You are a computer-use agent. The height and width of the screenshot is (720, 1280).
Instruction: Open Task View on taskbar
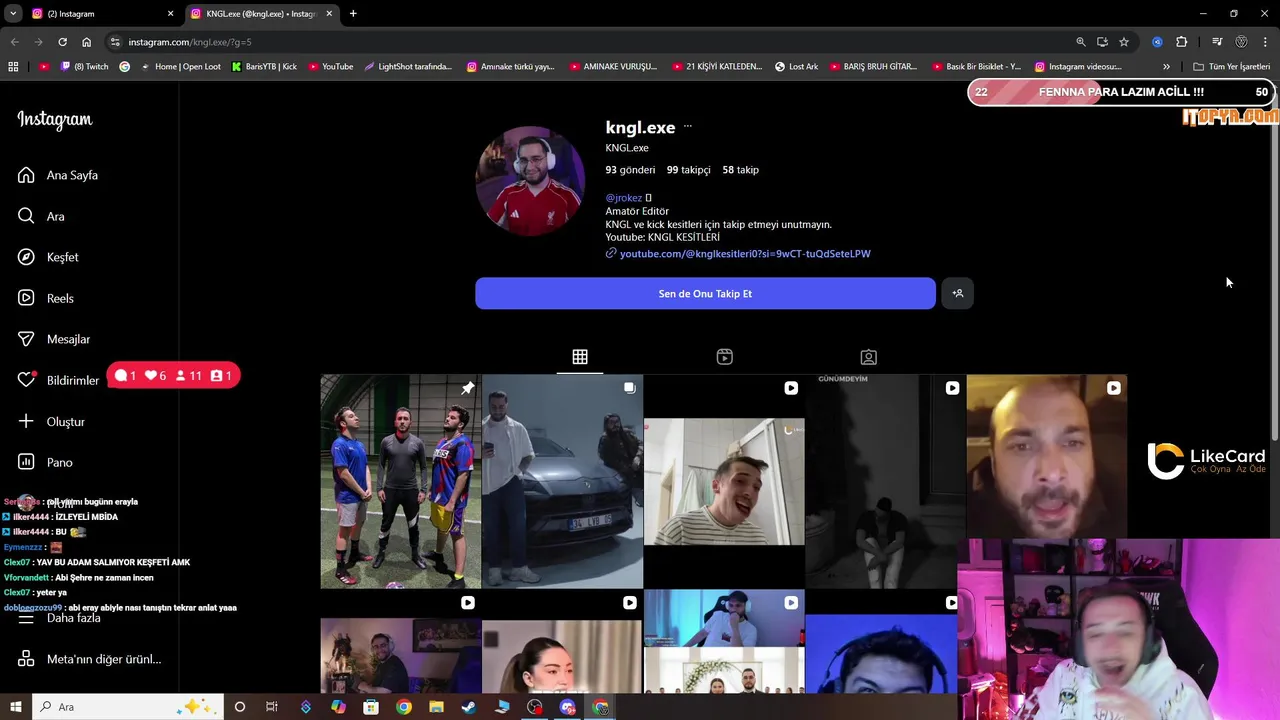(272, 707)
